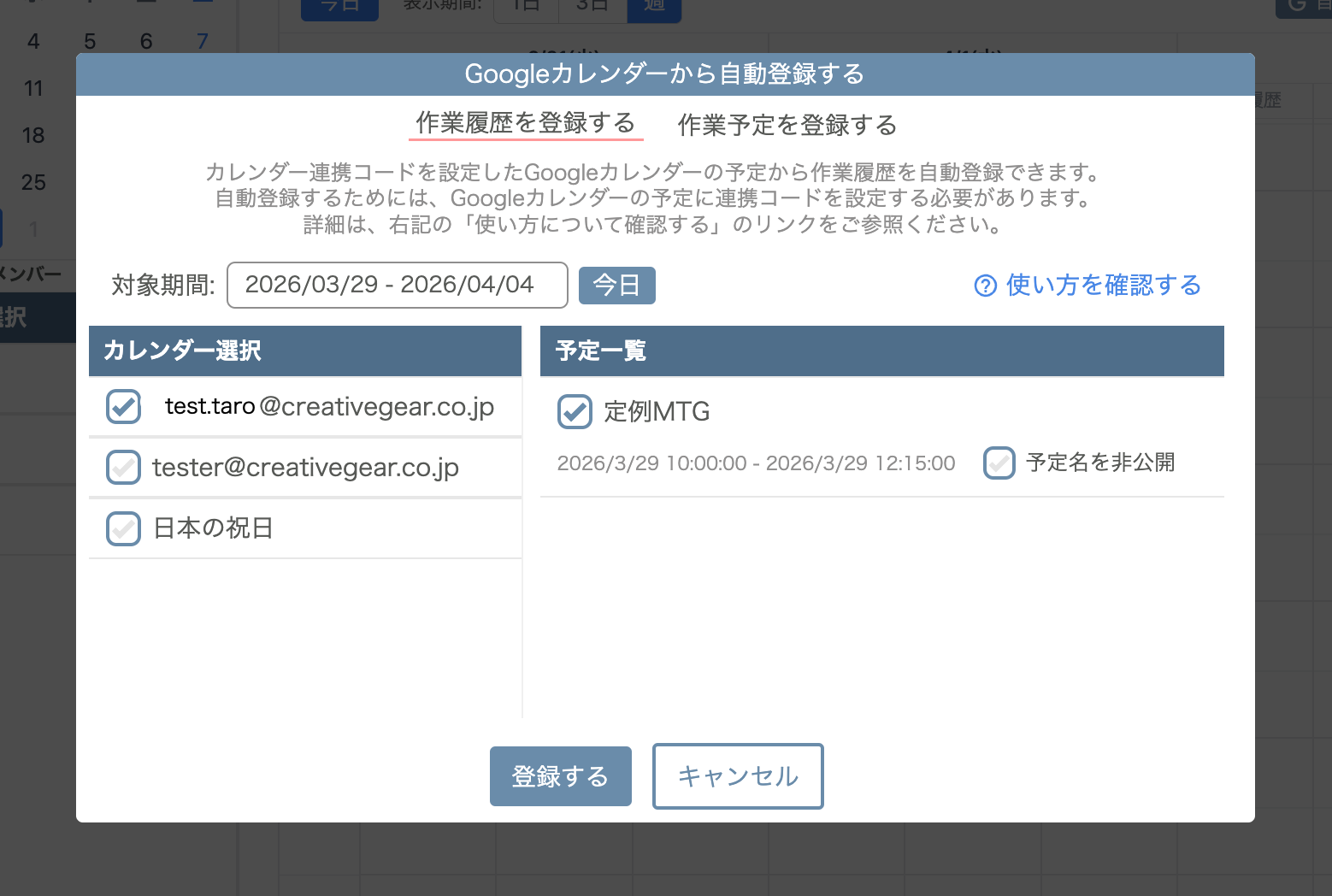Enable the tester@creativegear.co.jp calendar
Viewport: 1332px width, 896px height.
pos(123,468)
